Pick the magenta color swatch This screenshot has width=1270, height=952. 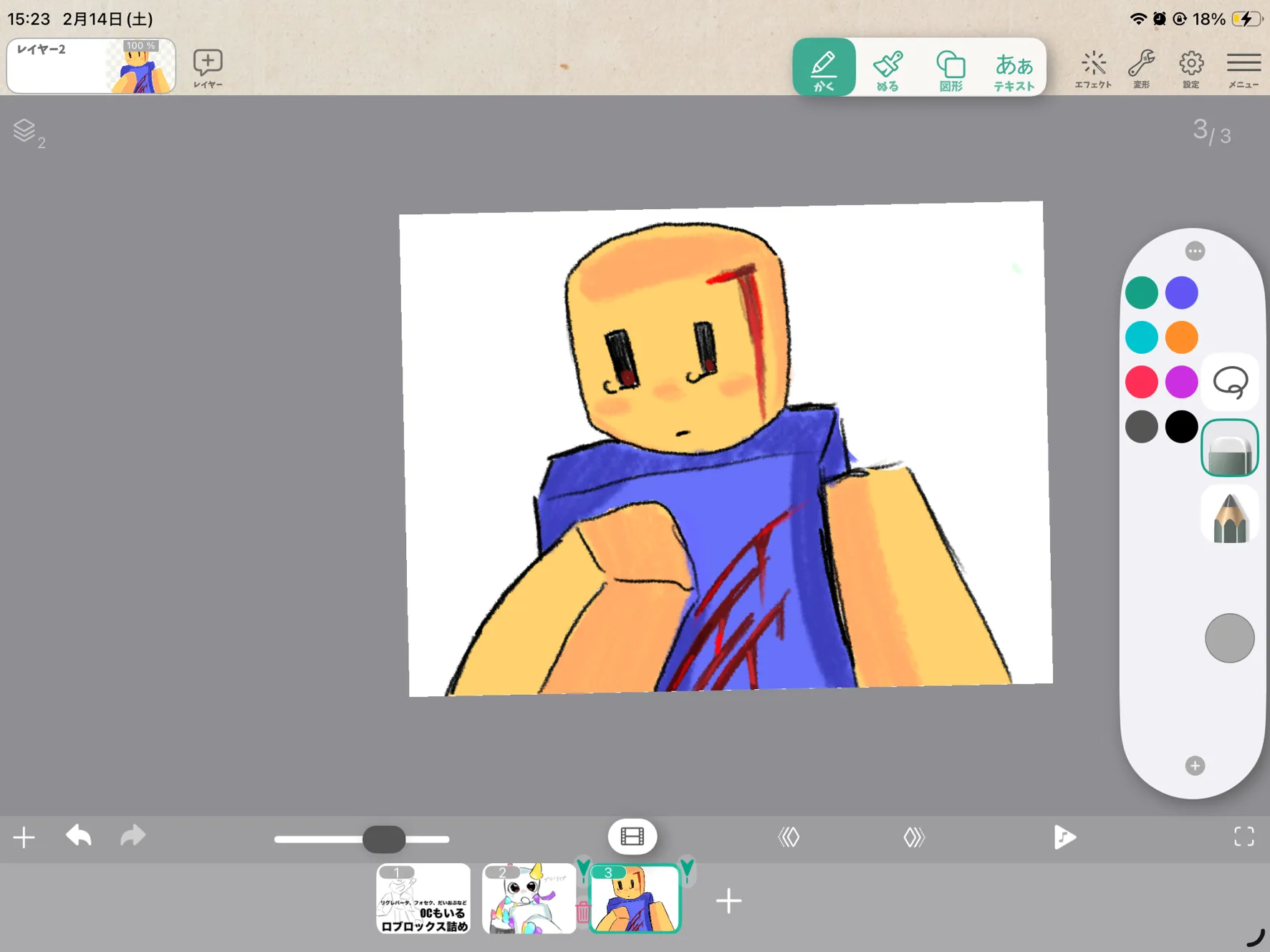click(x=1181, y=382)
